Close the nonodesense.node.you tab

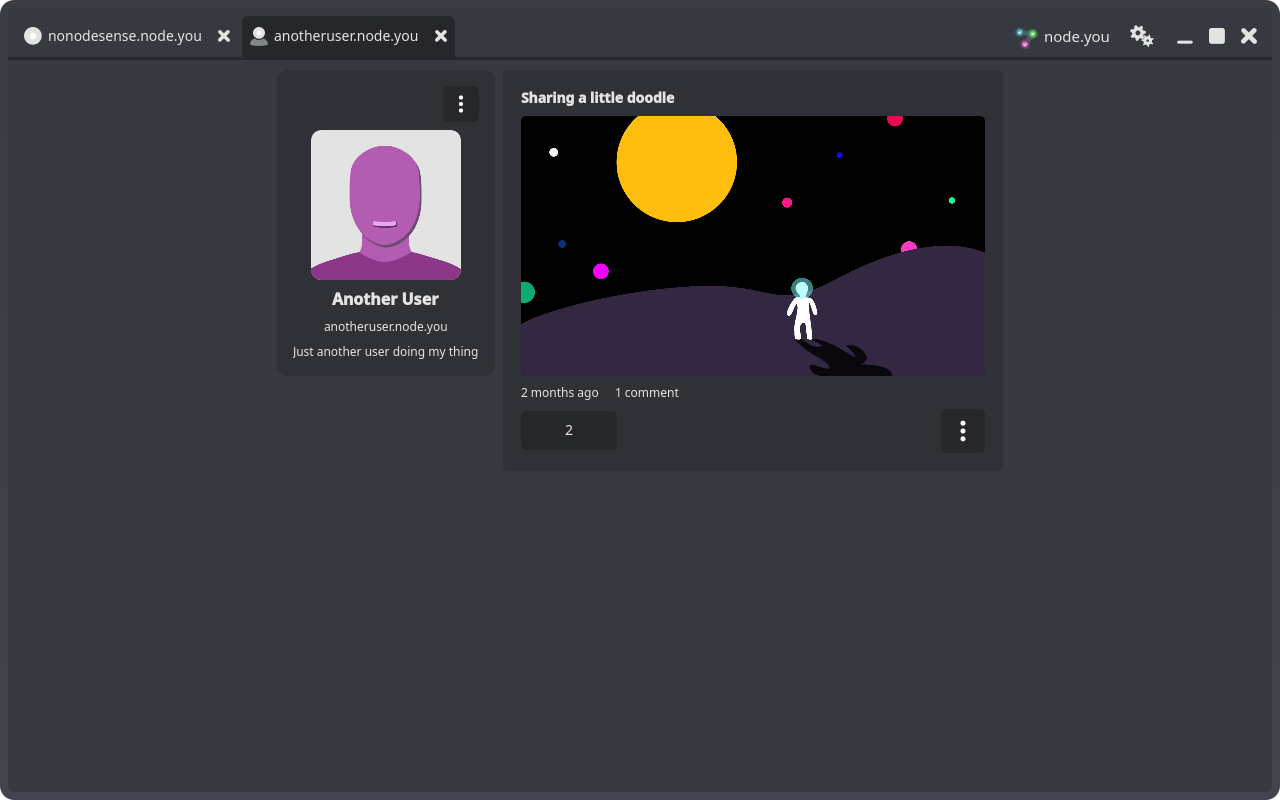pyautogui.click(x=224, y=36)
